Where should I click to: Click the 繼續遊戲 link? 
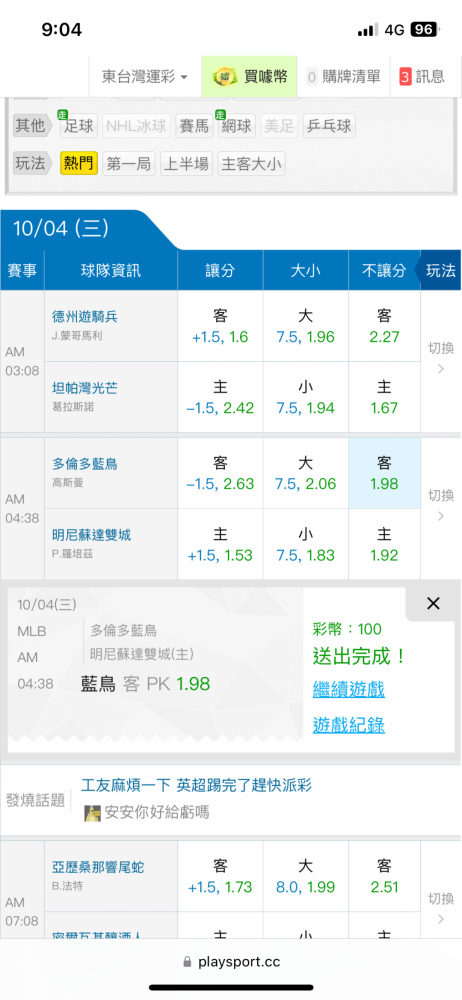point(348,689)
